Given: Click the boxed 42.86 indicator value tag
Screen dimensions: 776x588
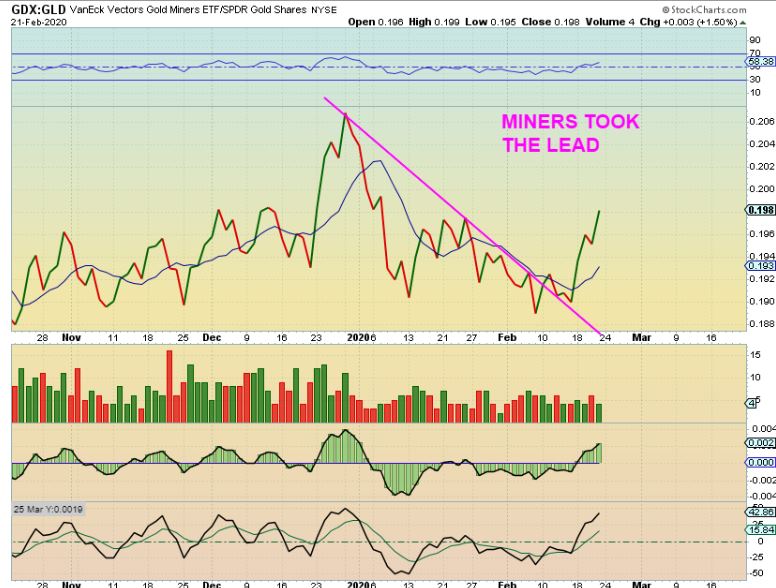Looking at the screenshot, I should (x=761, y=512).
